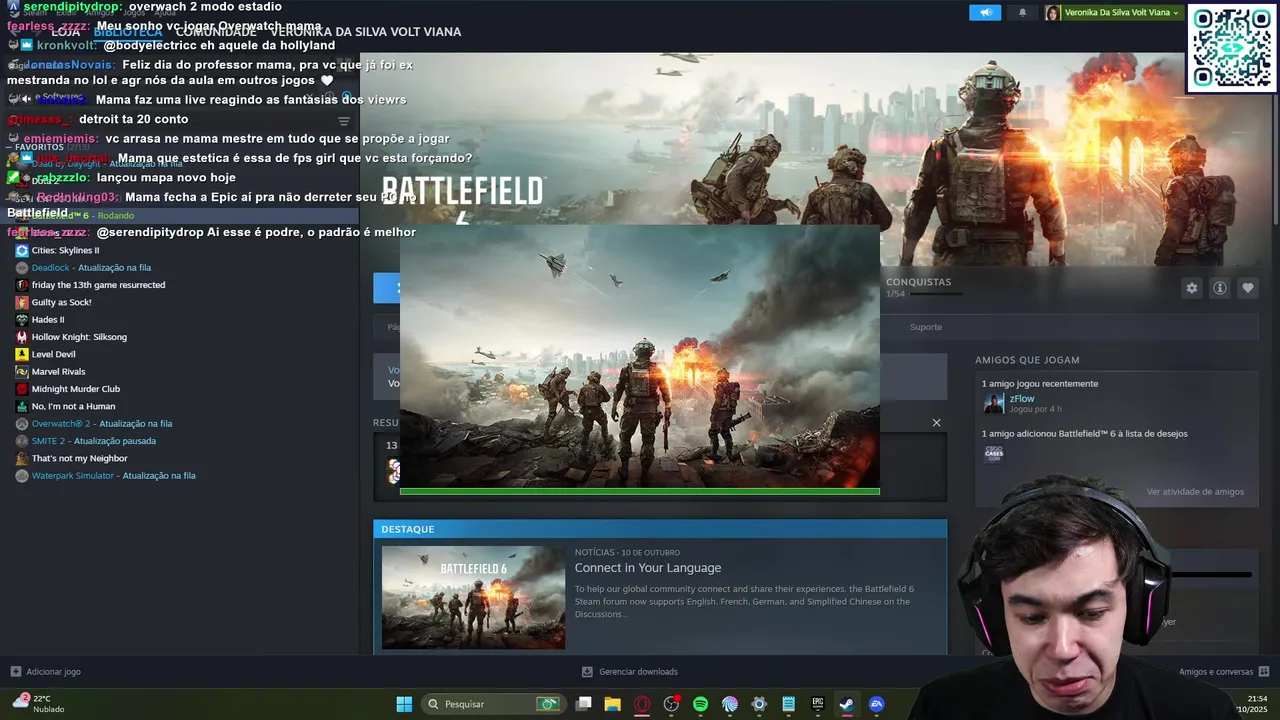Open the EA app from the taskbar
Viewport: 1280px width, 720px height.
(x=877, y=704)
